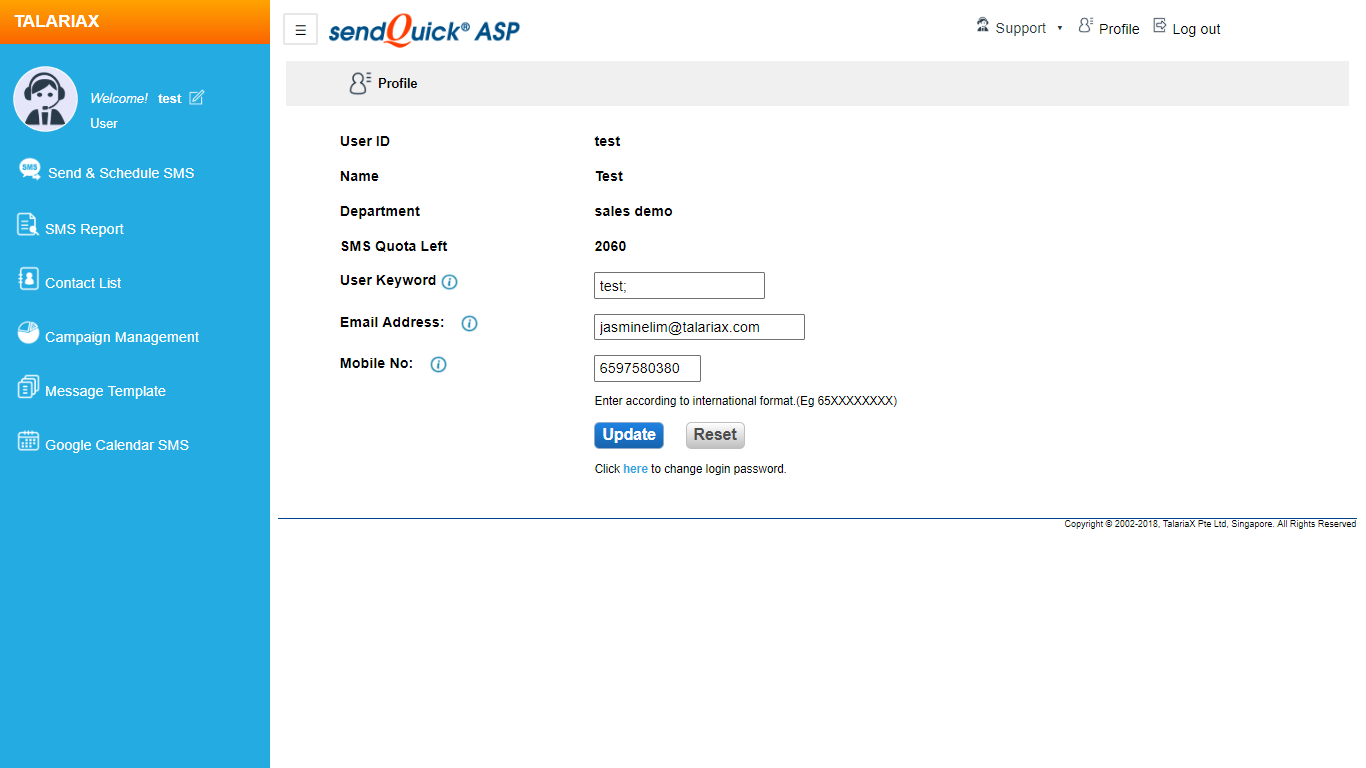Click the User Keyword info icon

pyautogui.click(x=450, y=282)
